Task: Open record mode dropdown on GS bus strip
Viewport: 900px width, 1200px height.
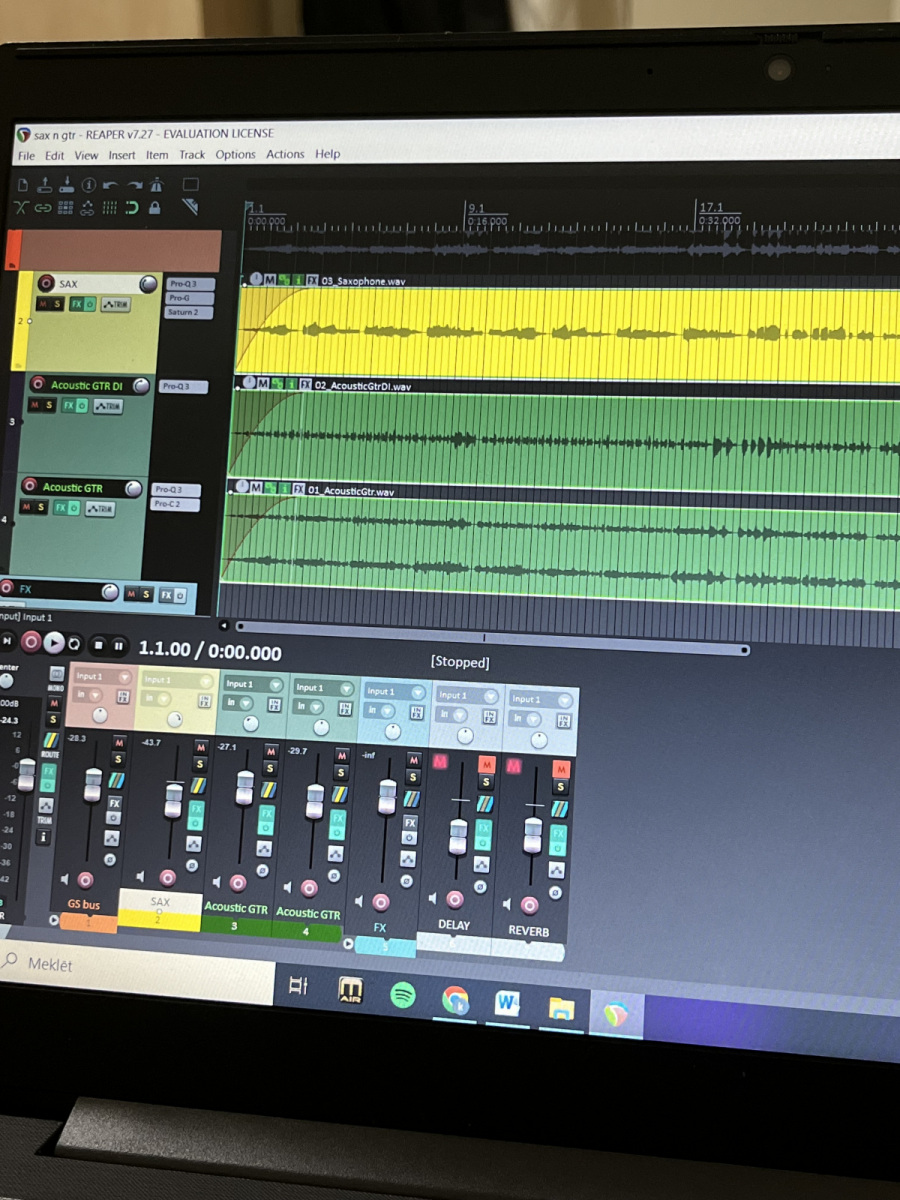Action: pyautogui.click(x=90, y=694)
